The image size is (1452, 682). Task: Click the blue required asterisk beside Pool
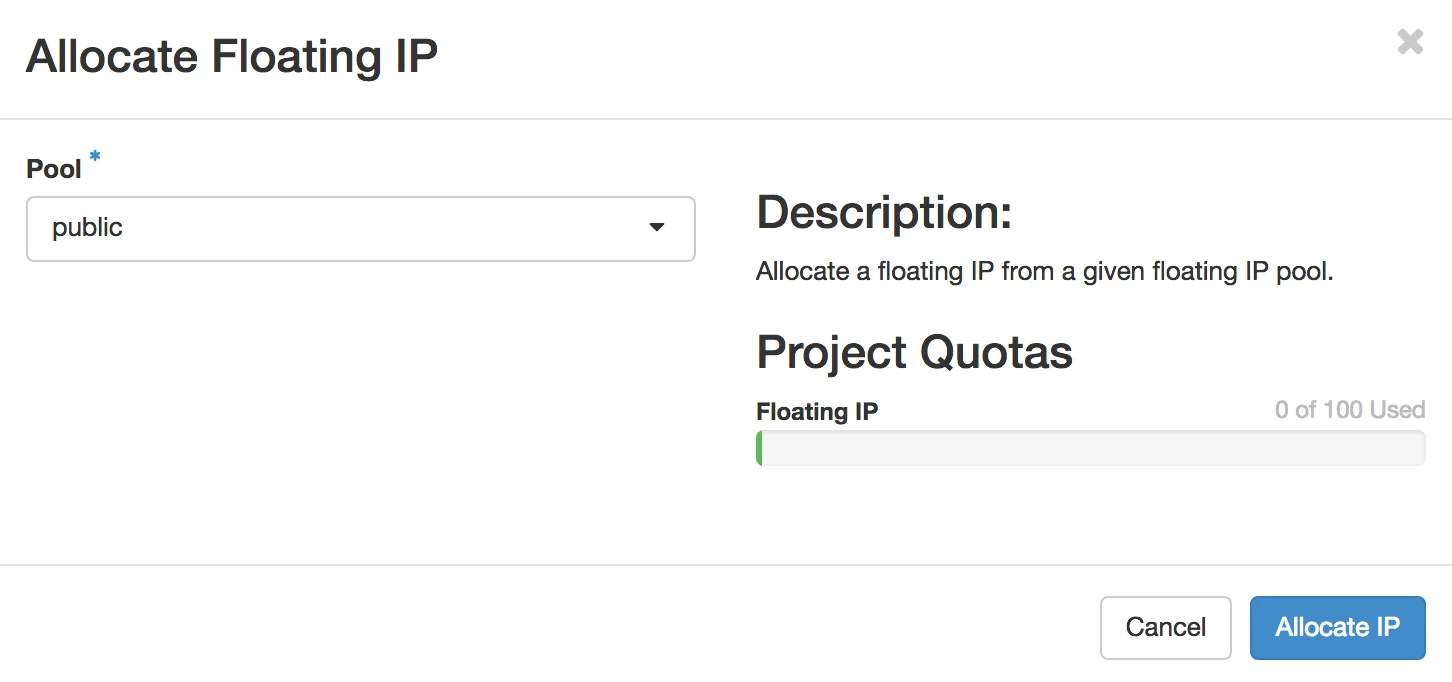pos(95,157)
